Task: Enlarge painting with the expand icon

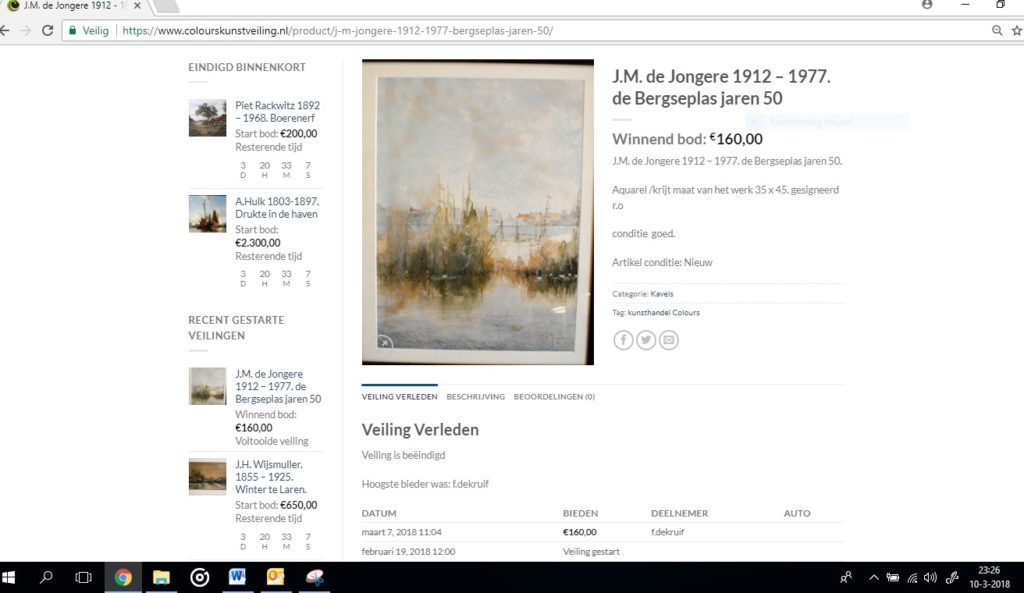Action: coord(385,342)
